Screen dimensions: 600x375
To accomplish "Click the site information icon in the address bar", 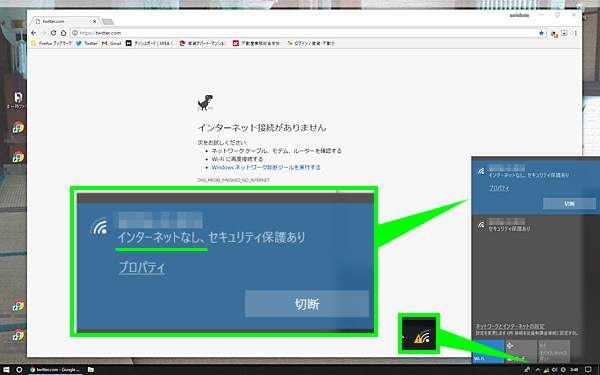I will 75,33.
